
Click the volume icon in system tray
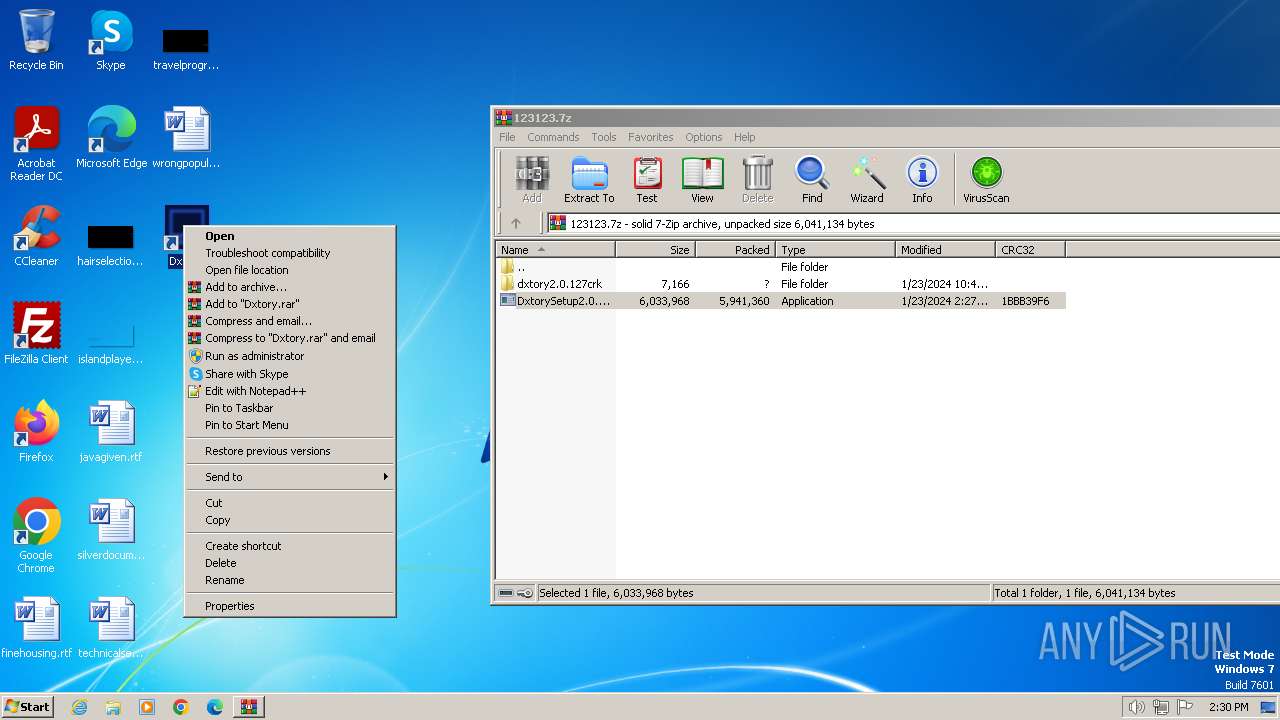[1136, 707]
